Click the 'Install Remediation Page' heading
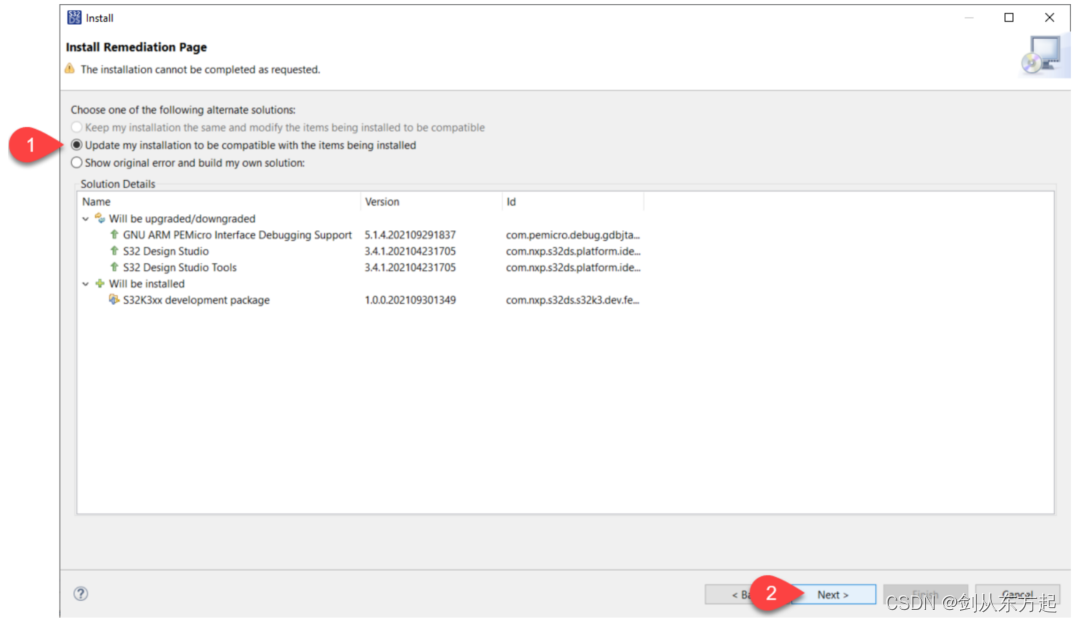 click(x=136, y=46)
